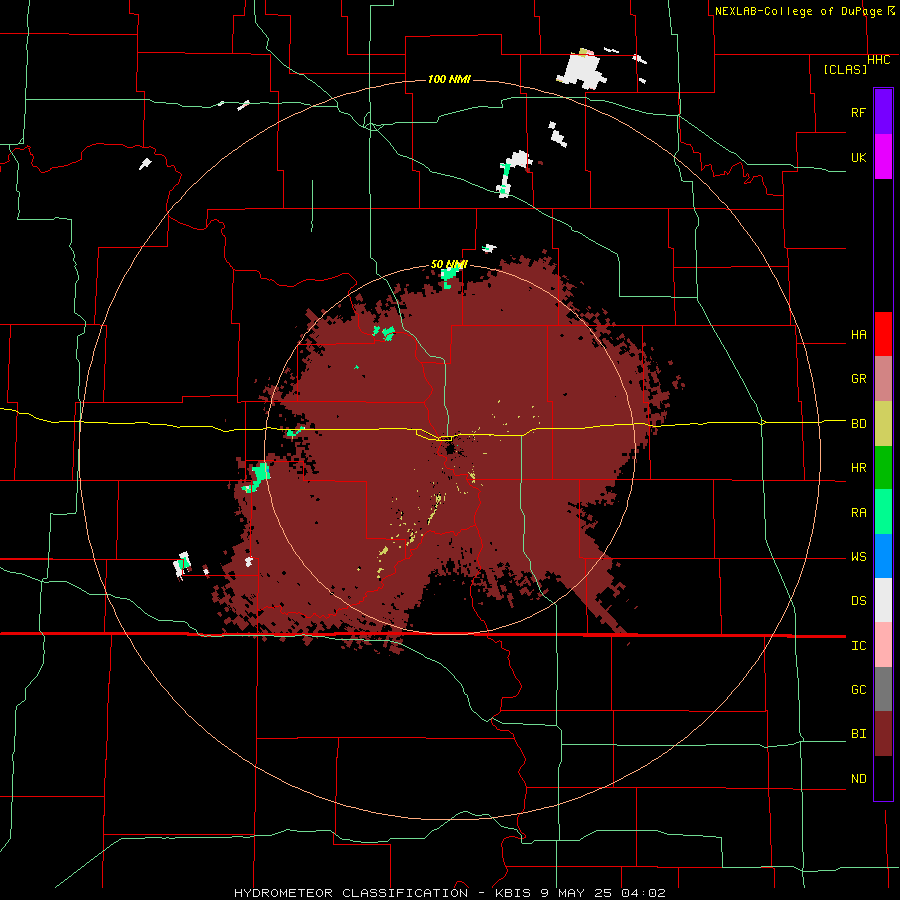The image size is (900, 900).
Task: Click the HA legend label text
Action: [x=858, y=335]
